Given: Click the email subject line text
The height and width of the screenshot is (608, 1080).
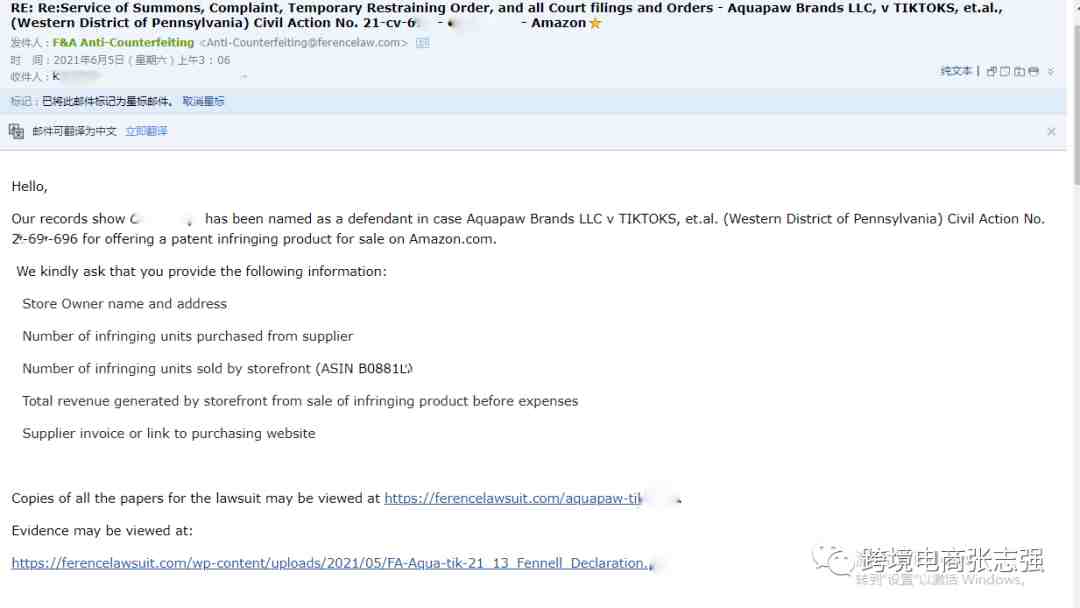Looking at the screenshot, I should [506, 15].
